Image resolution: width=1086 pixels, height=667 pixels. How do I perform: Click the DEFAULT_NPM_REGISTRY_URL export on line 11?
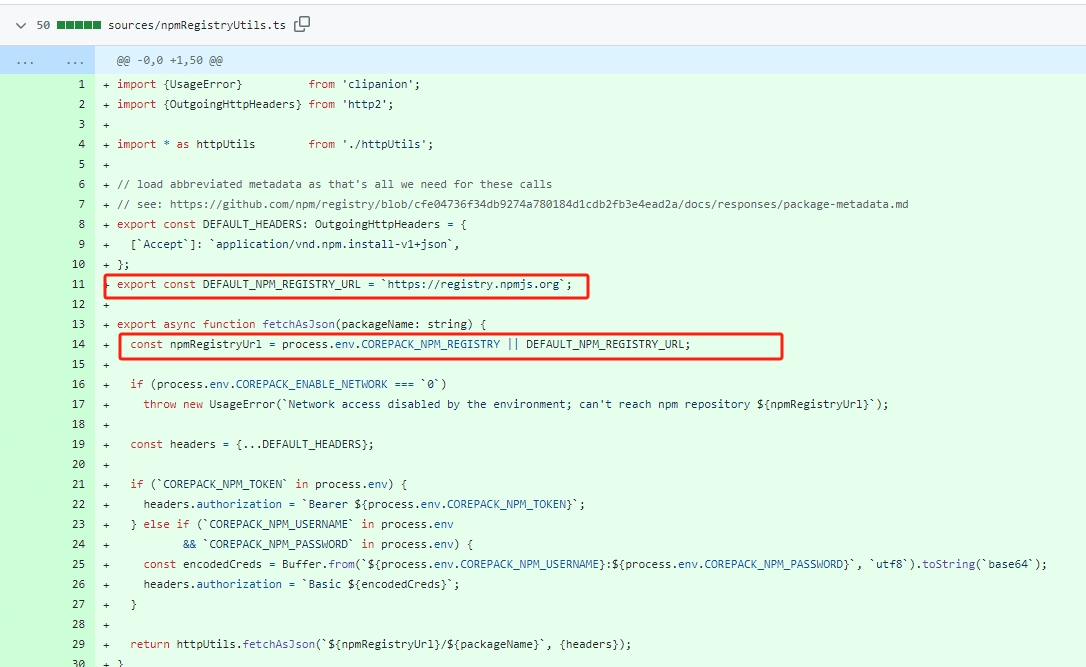(281, 284)
